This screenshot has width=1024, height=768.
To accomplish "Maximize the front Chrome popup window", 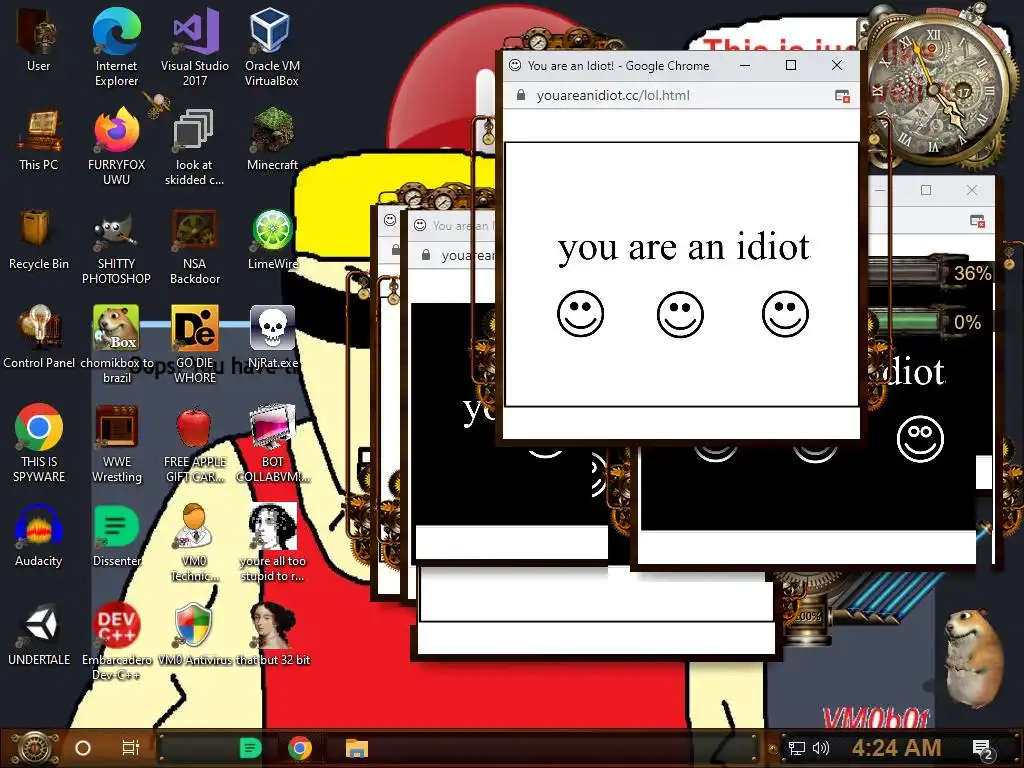I will tap(791, 65).
